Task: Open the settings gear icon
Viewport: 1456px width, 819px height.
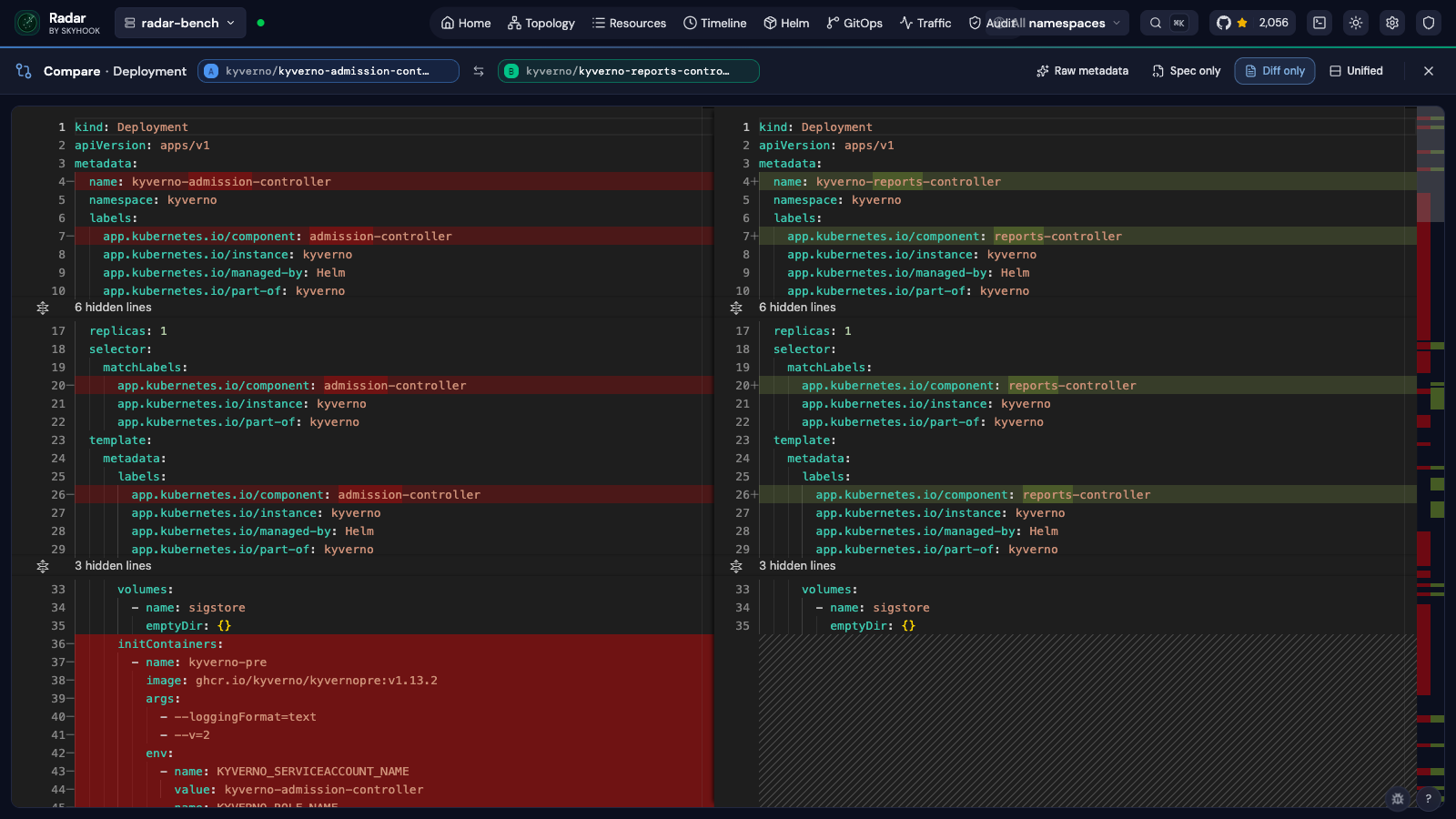Action: [x=1392, y=23]
